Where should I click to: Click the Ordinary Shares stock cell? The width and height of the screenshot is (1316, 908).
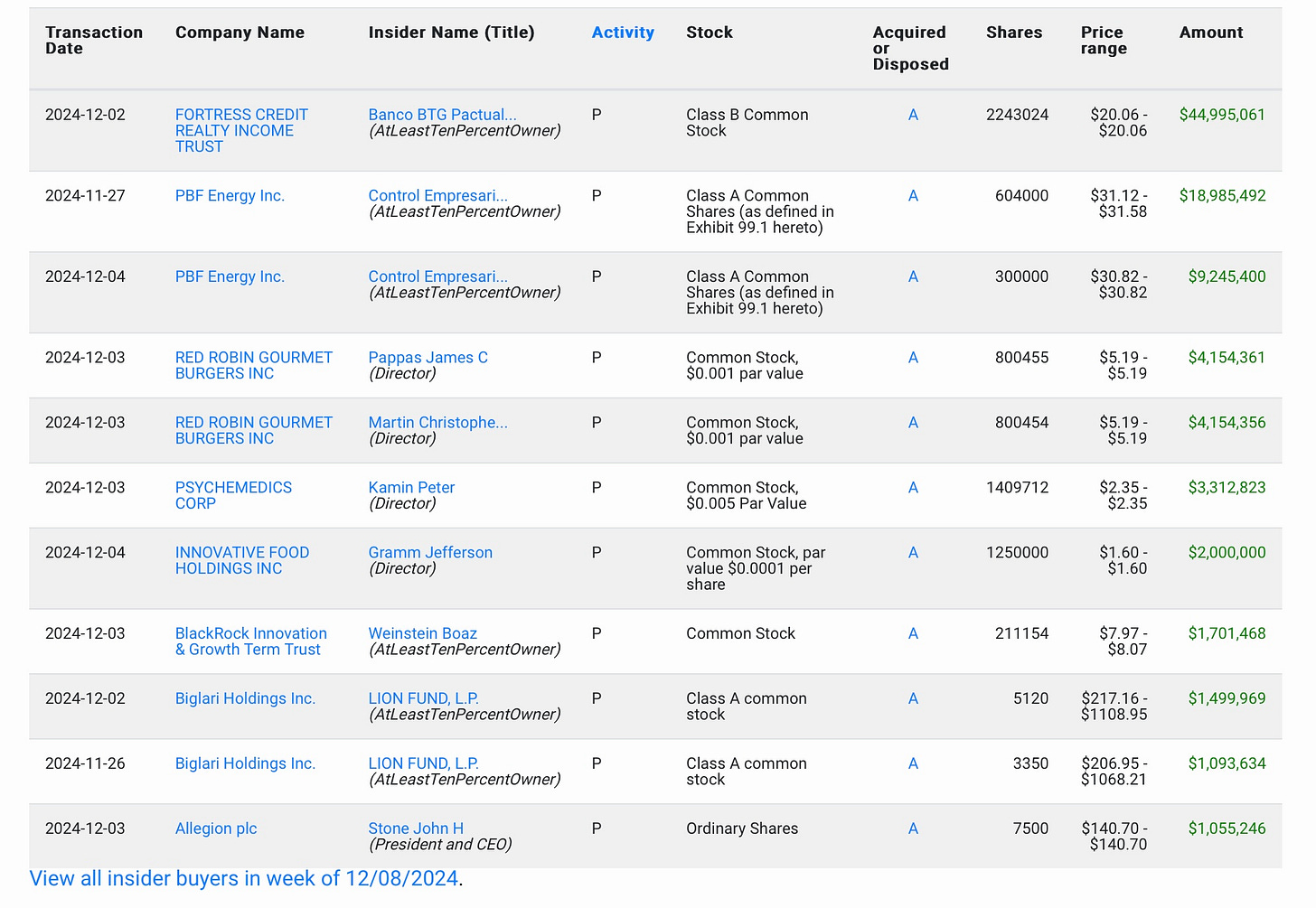tap(742, 829)
